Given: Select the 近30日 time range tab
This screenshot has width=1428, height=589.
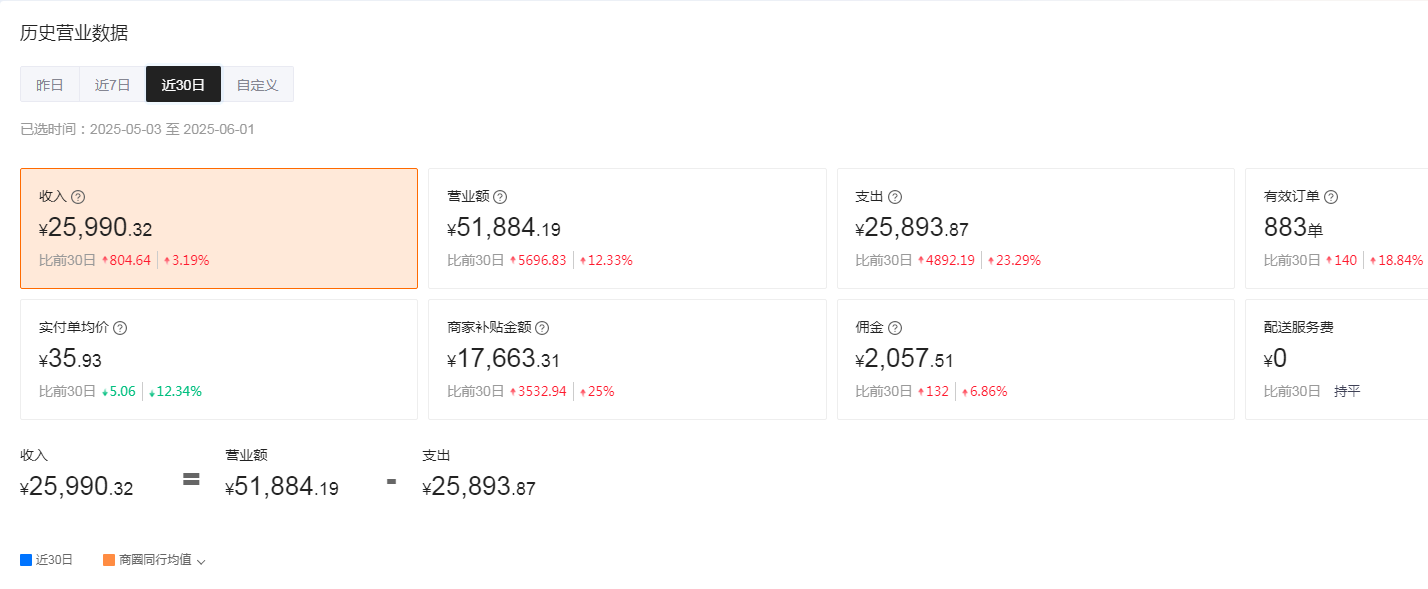Looking at the screenshot, I should tap(183, 85).
